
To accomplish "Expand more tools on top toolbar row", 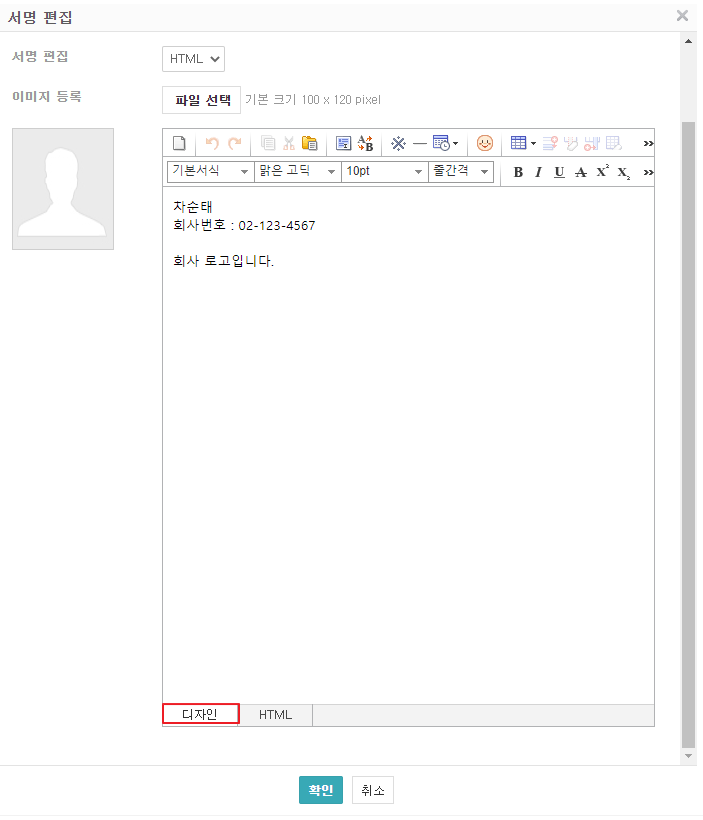I will tap(648, 143).
